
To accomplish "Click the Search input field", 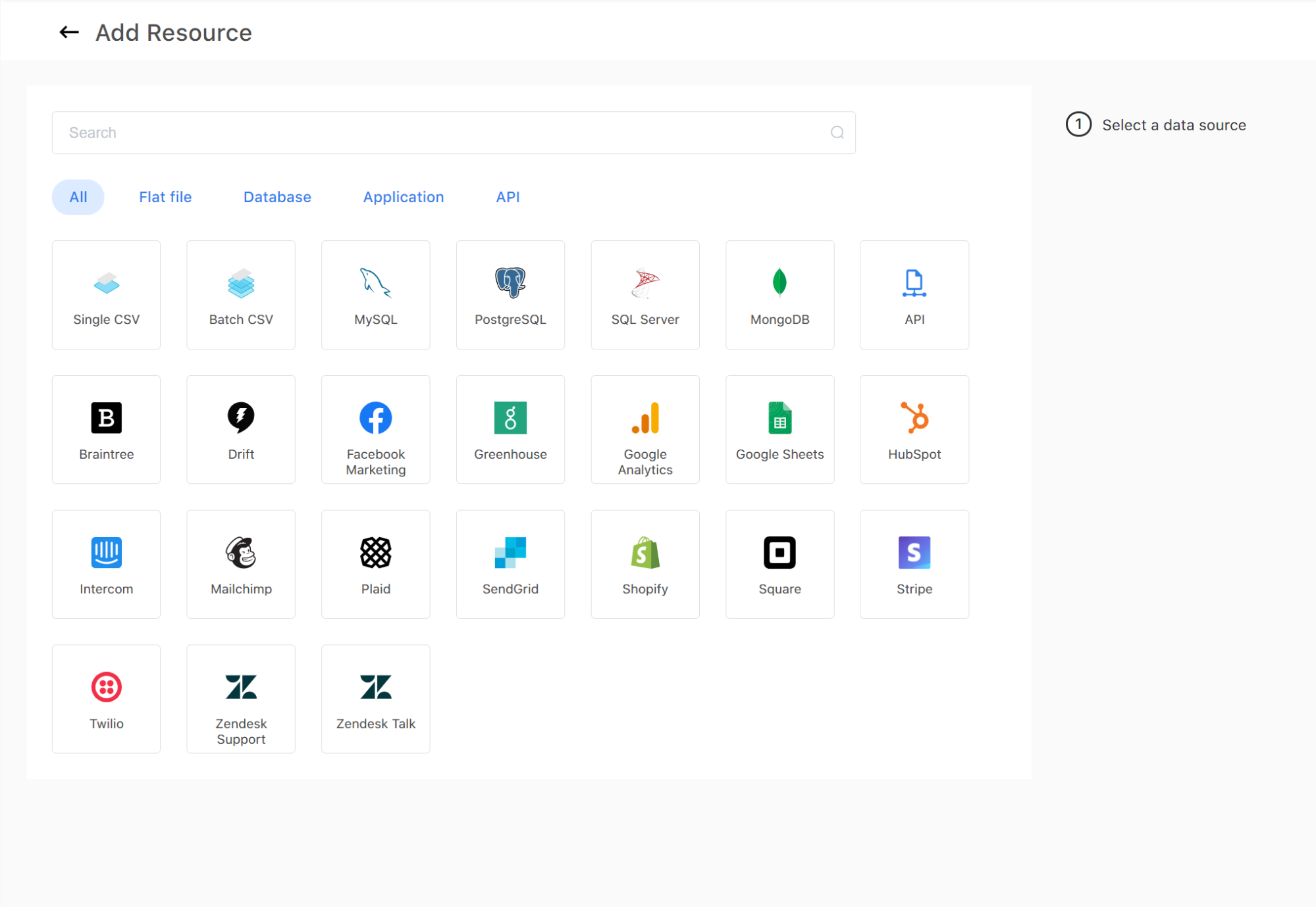I will (x=454, y=133).
